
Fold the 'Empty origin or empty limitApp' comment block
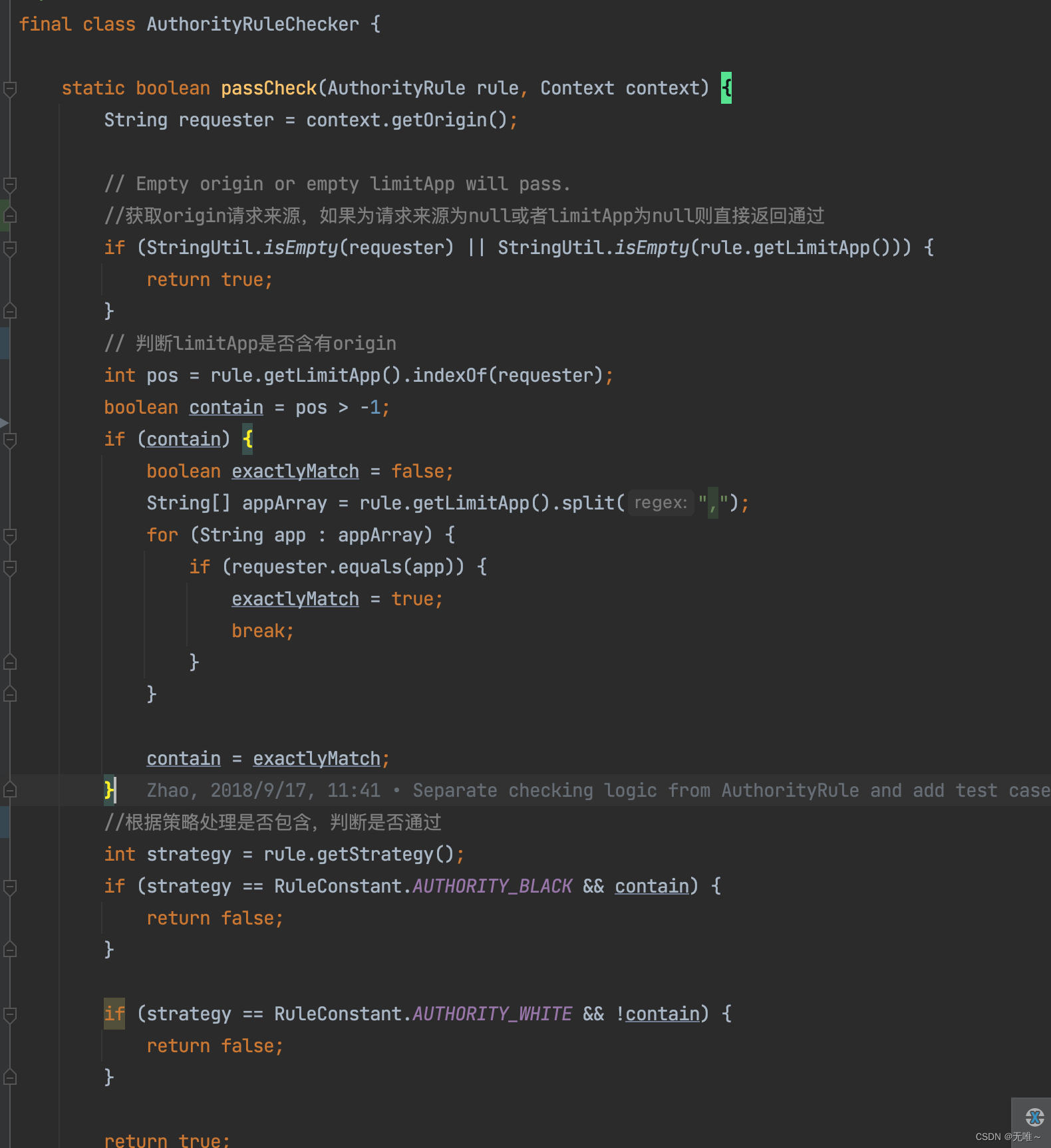pyautogui.click(x=10, y=184)
